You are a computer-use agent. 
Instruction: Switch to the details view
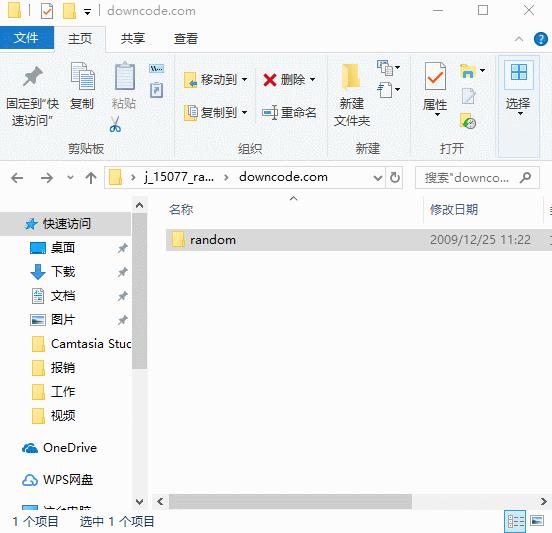click(515, 521)
